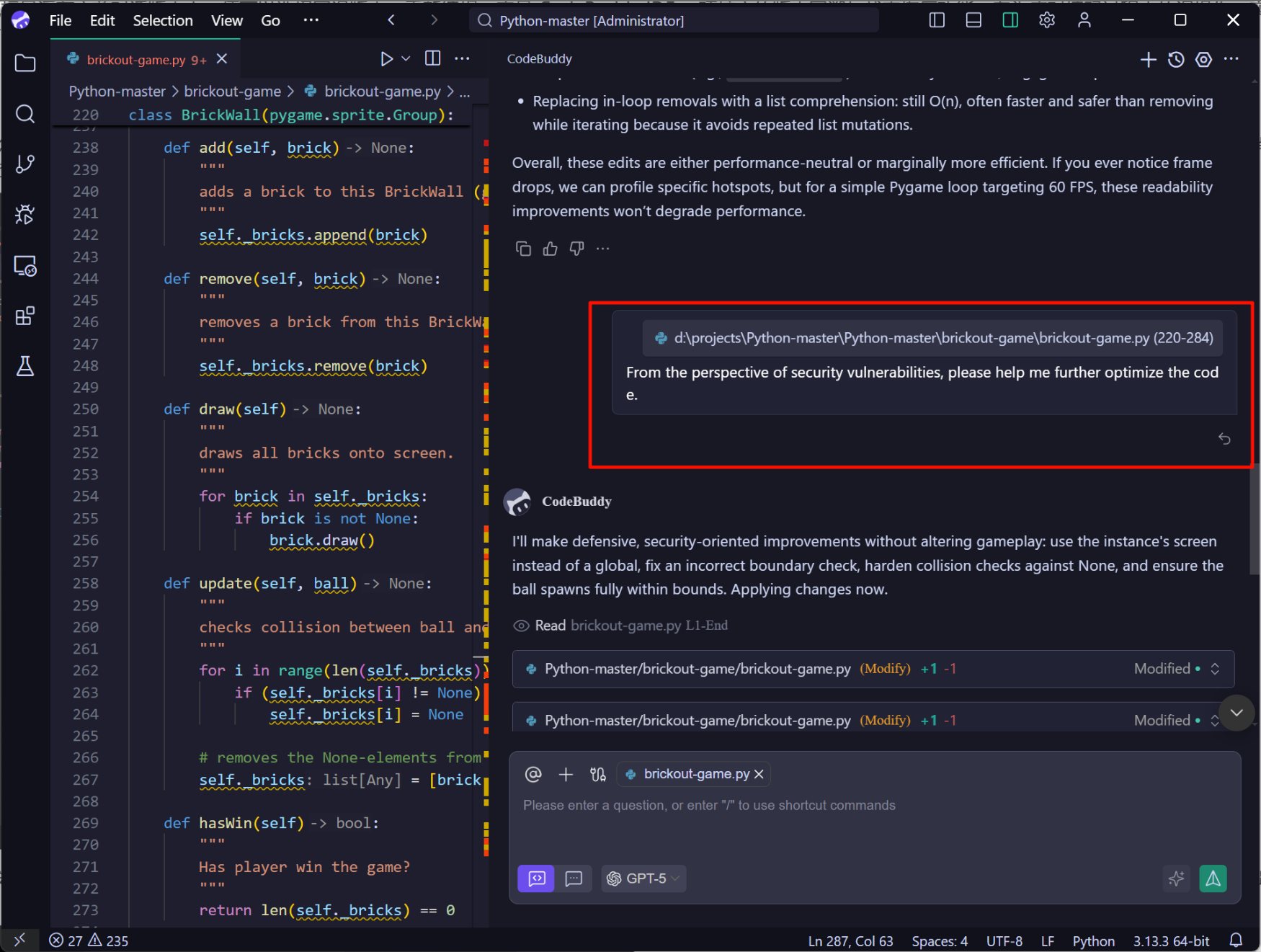Click the @ mention icon in chat input
Image resolution: width=1261 pixels, height=952 pixels.
533,774
